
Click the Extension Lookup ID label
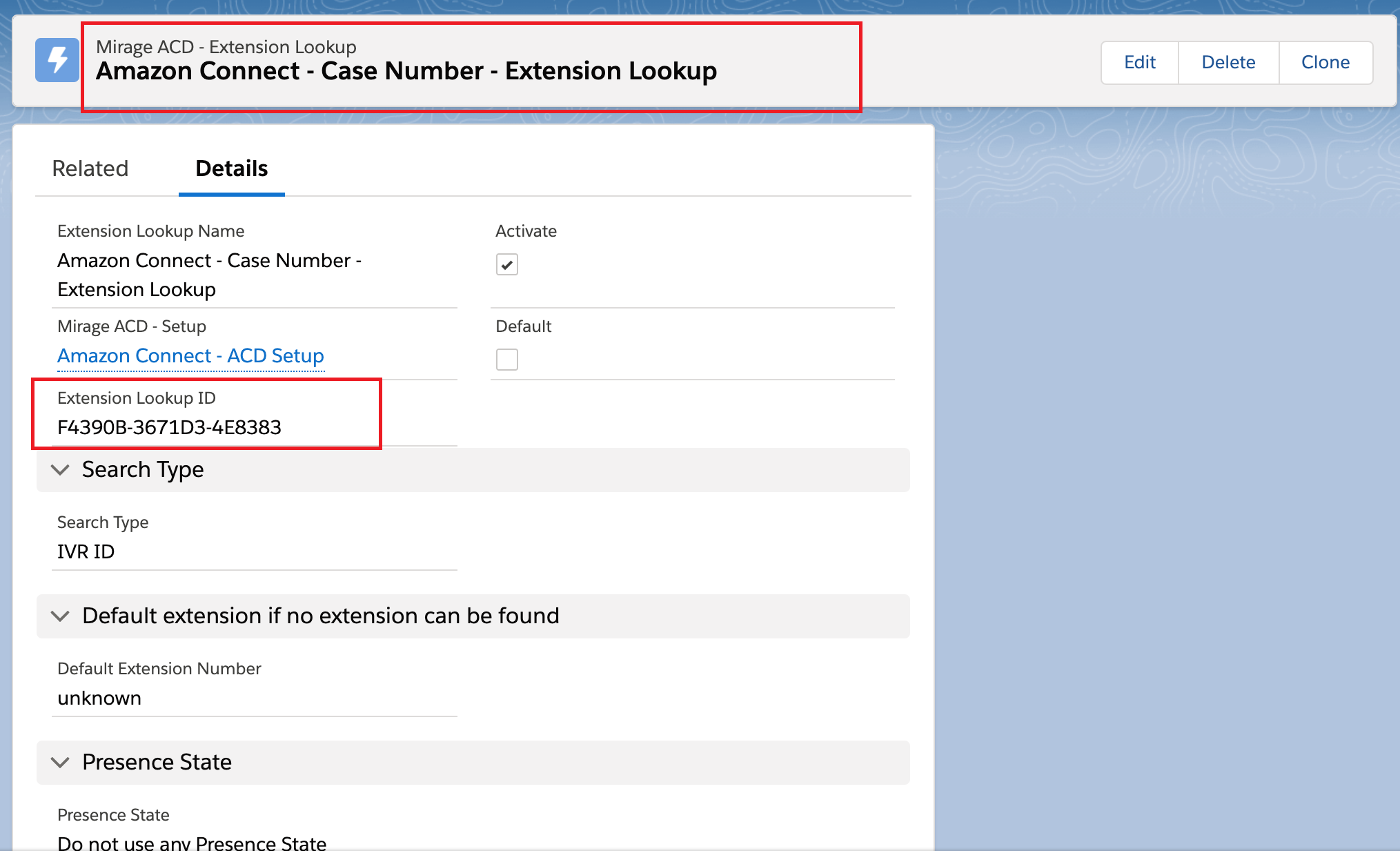point(137,398)
